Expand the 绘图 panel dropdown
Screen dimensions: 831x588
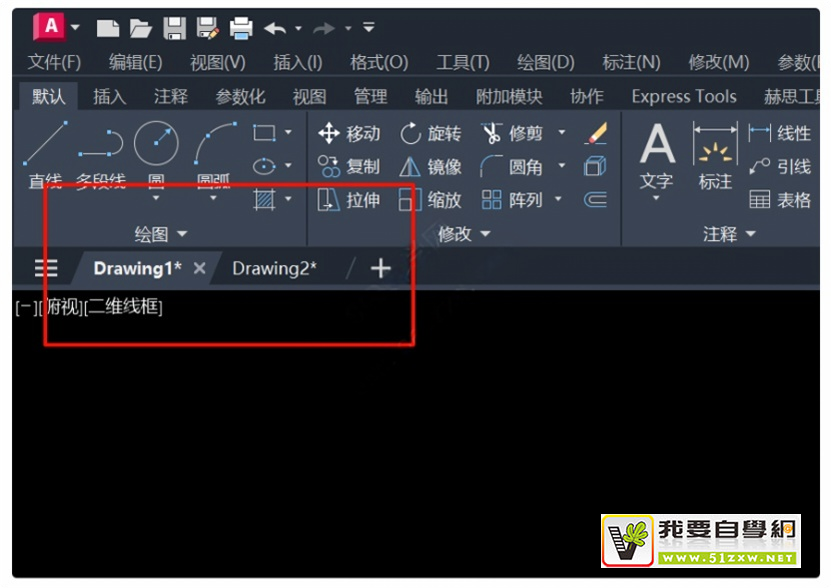pos(161,234)
